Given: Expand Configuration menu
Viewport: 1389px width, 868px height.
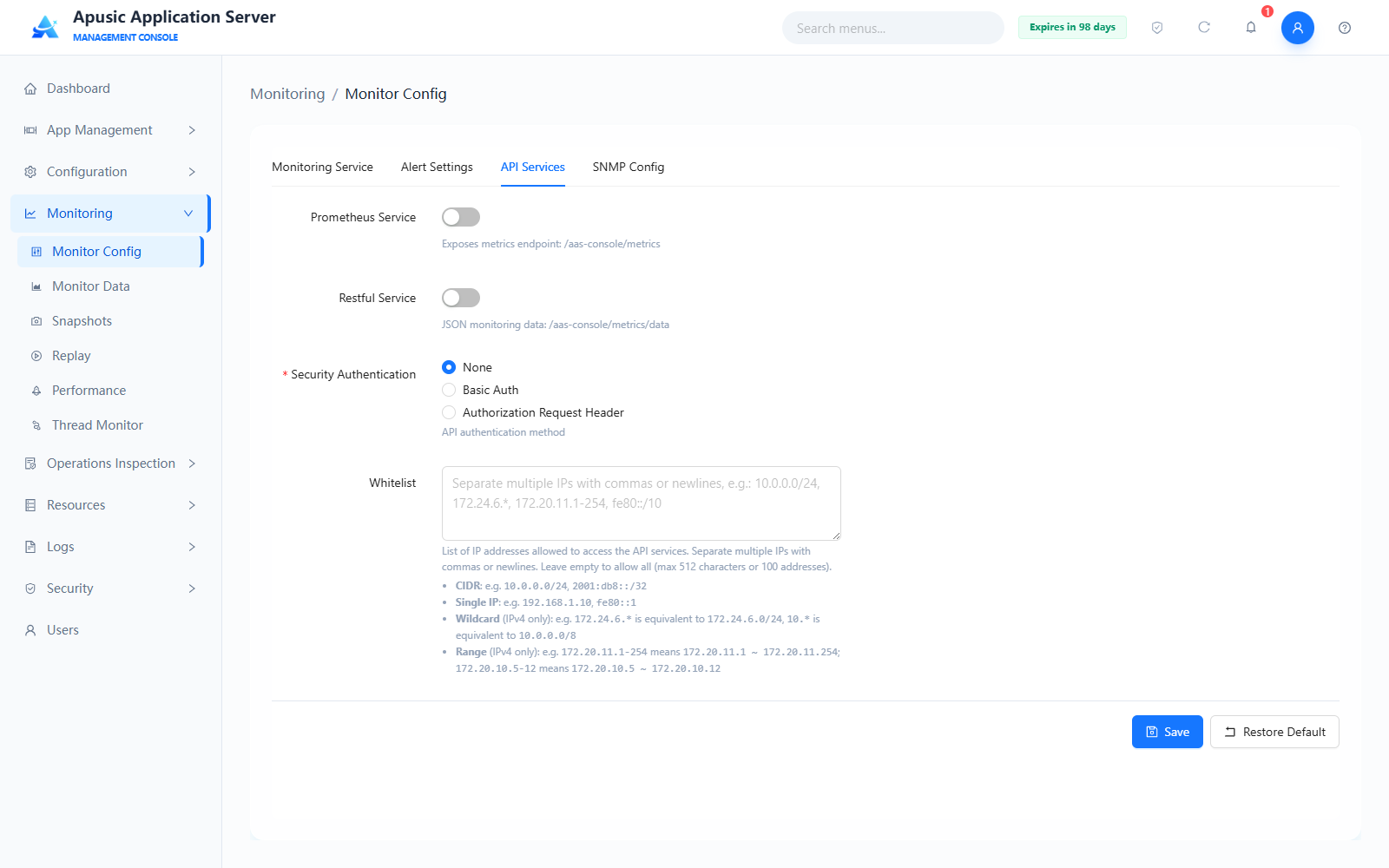Looking at the screenshot, I should (111, 172).
